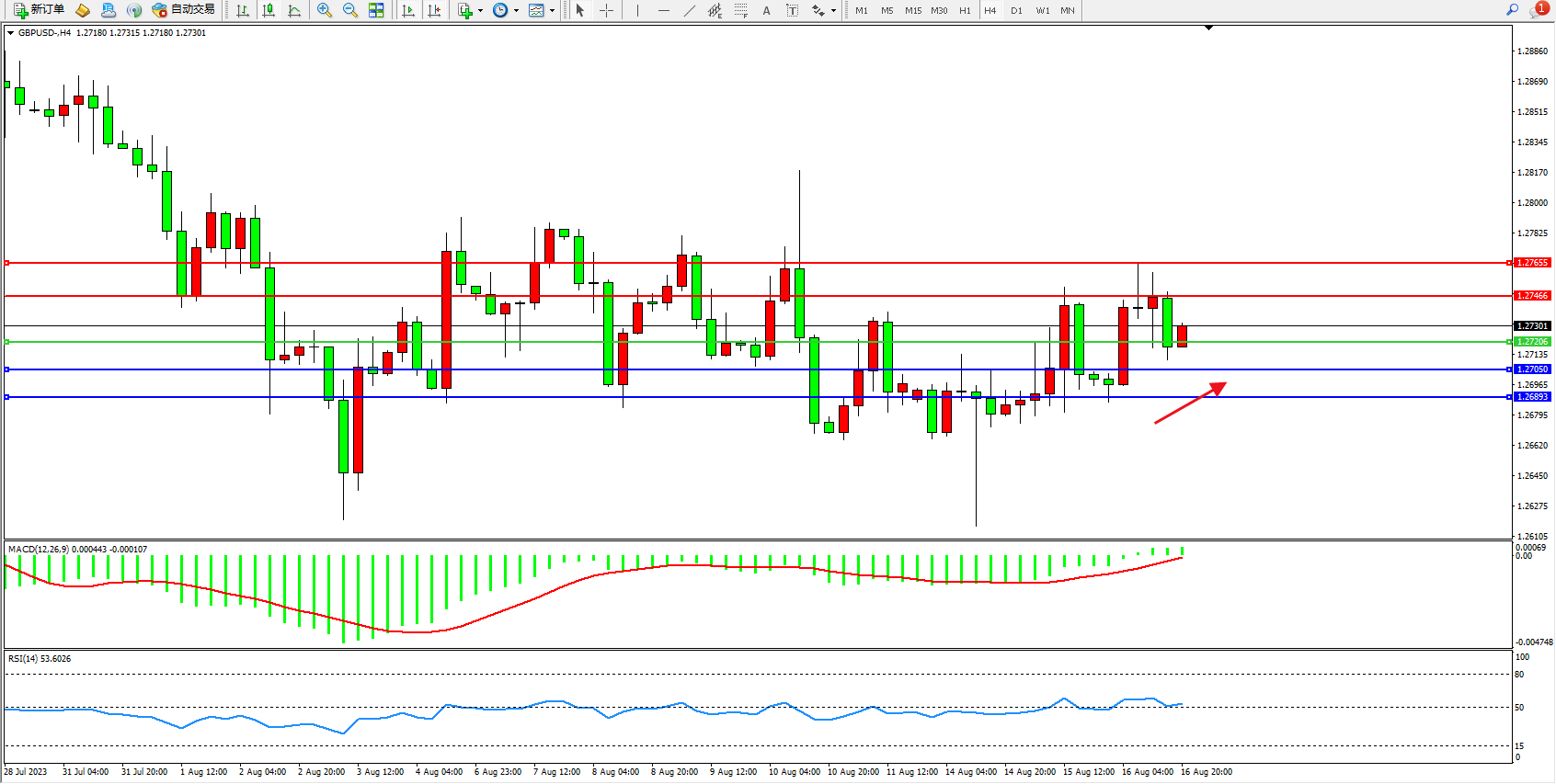Screen dimensions: 1556x784
Task: Select the crosshair tool
Action: tap(606, 10)
